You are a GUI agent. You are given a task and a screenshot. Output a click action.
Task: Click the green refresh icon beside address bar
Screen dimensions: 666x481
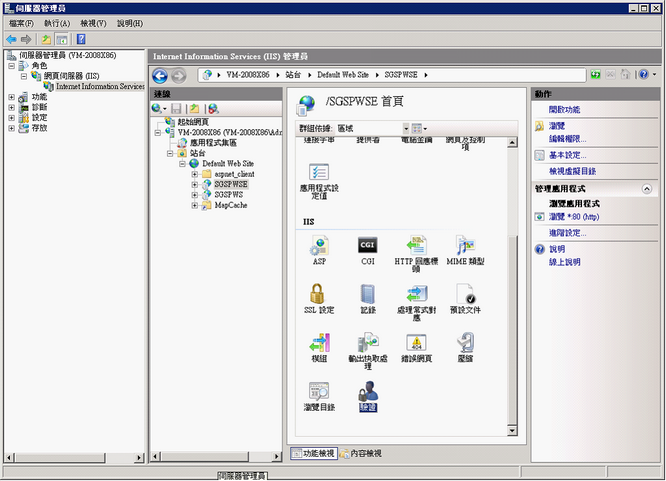click(595, 75)
